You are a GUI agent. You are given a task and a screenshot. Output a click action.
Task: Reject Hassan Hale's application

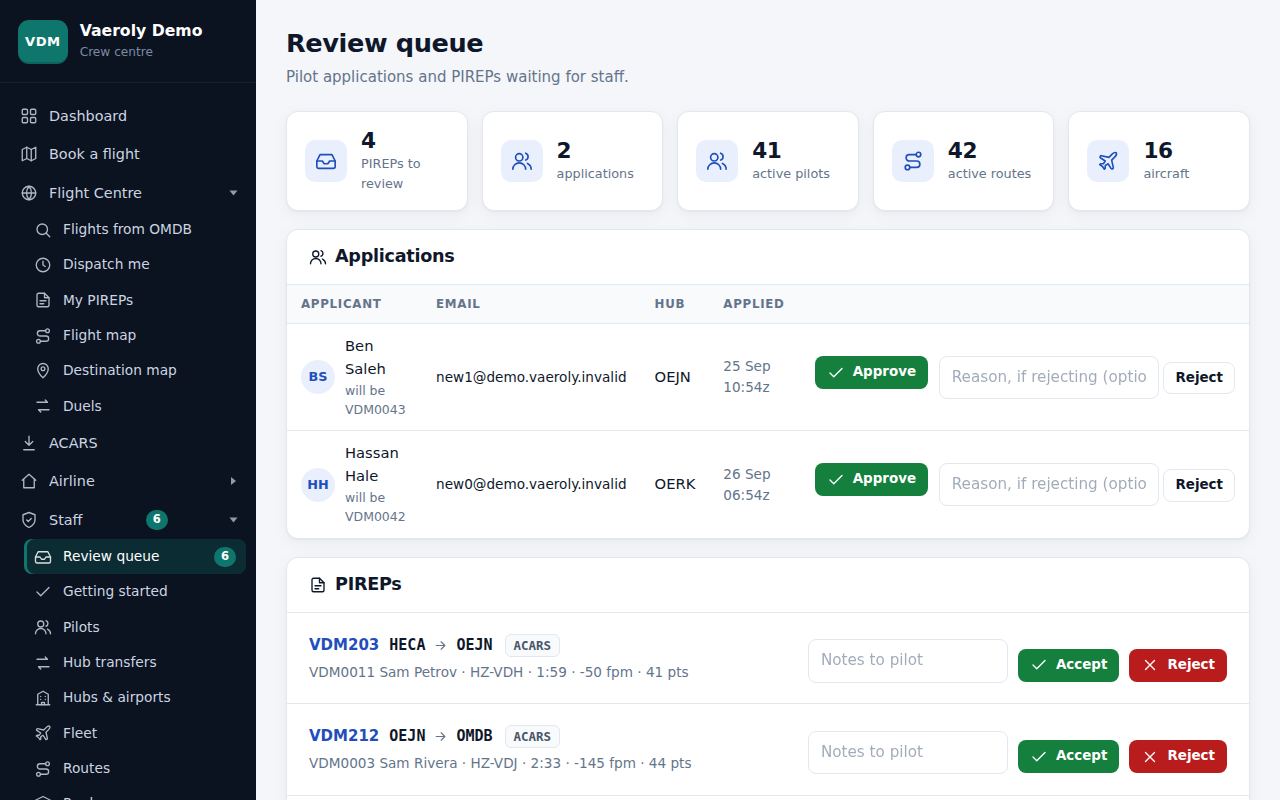(x=1199, y=484)
